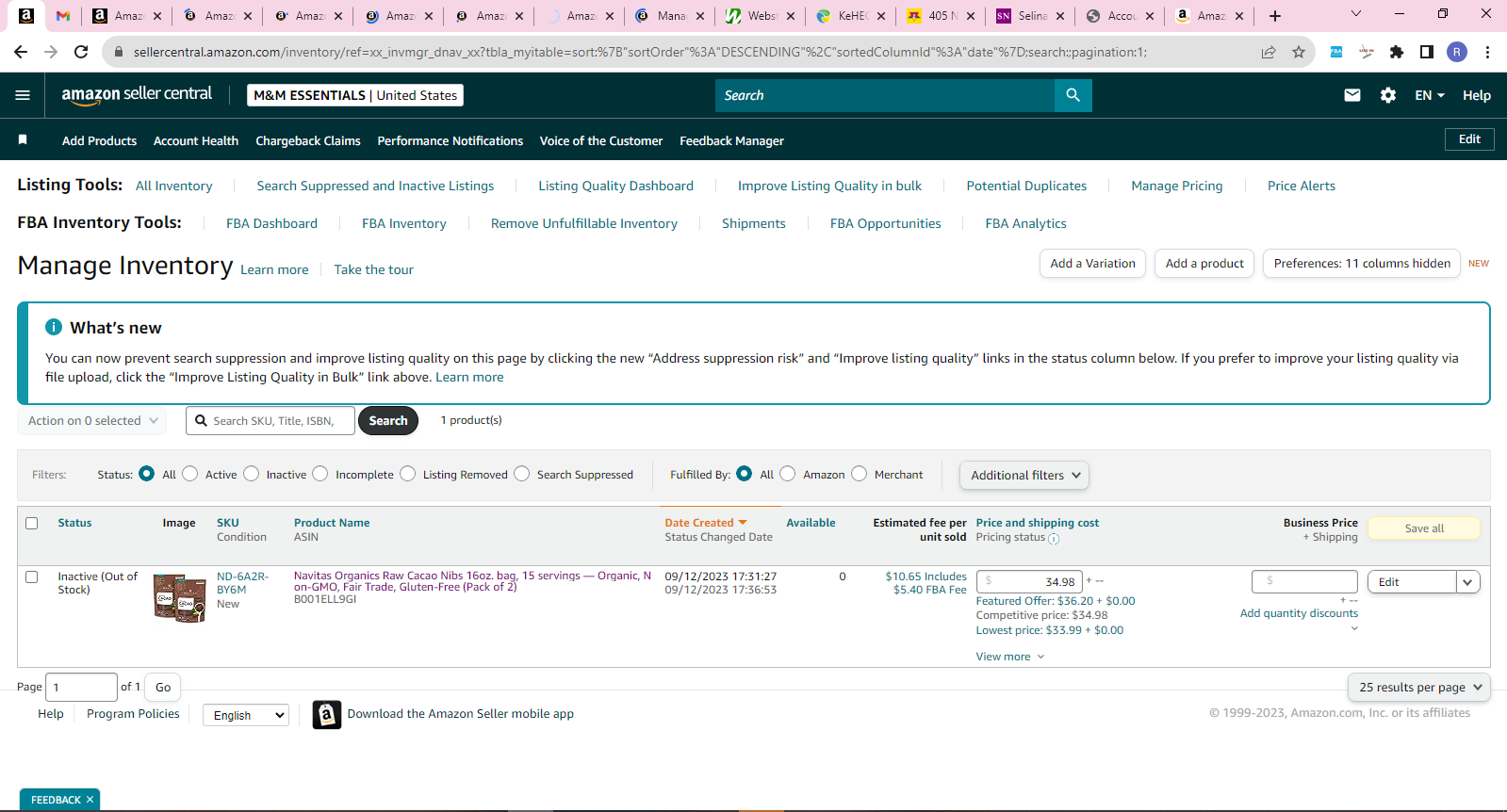Viewport: 1507px width, 812px height.
Task: Click the Add a product button
Action: 1204,264
